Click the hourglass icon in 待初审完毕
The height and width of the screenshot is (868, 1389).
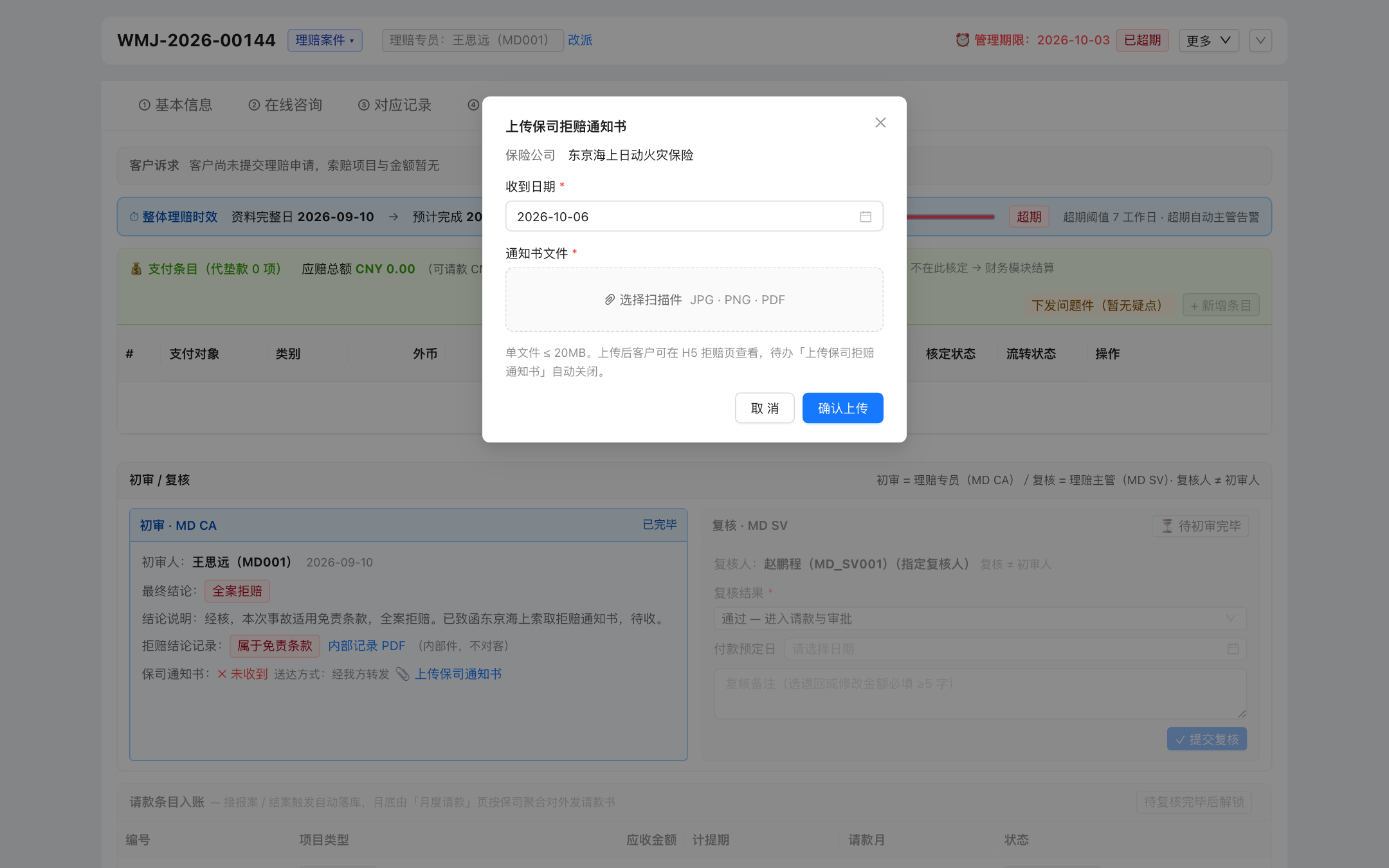1167,526
